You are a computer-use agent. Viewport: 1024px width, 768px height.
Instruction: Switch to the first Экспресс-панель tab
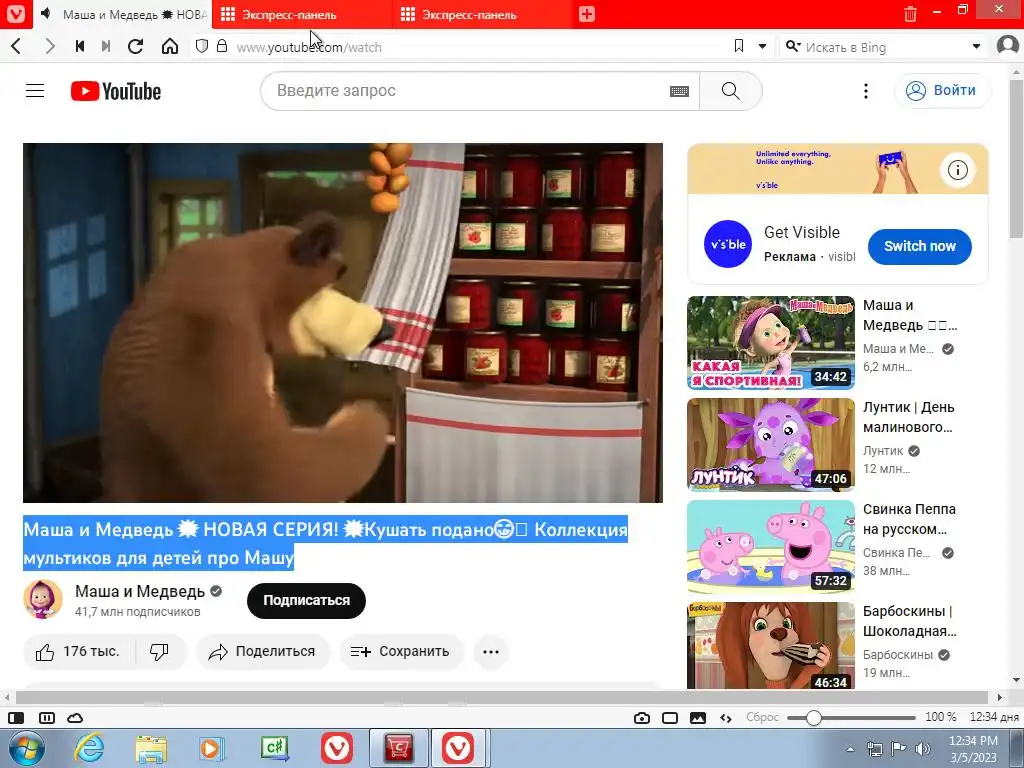point(302,14)
